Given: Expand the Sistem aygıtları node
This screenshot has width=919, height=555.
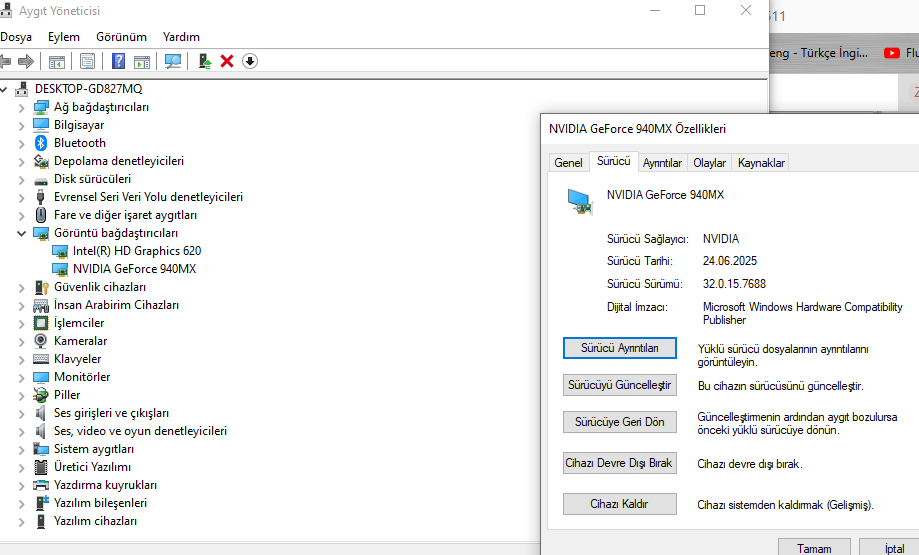Looking at the screenshot, I should [21, 450].
